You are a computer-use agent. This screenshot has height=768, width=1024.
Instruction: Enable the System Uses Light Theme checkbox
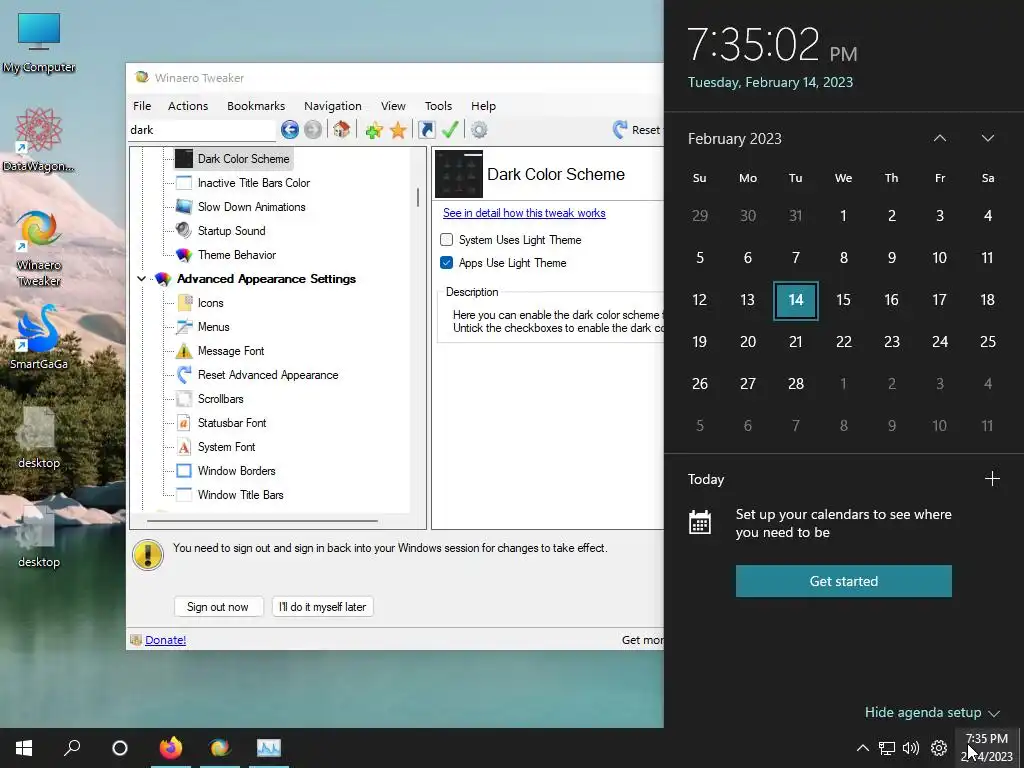click(447, 240)
